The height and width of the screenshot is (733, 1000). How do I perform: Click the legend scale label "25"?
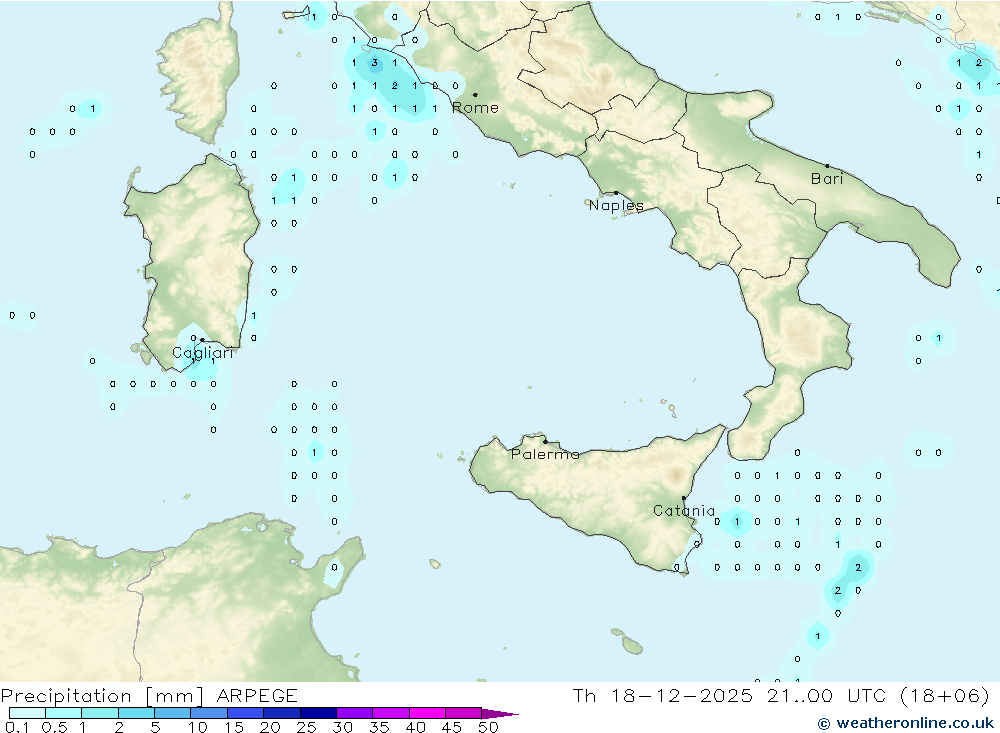[x=306, y=727]
